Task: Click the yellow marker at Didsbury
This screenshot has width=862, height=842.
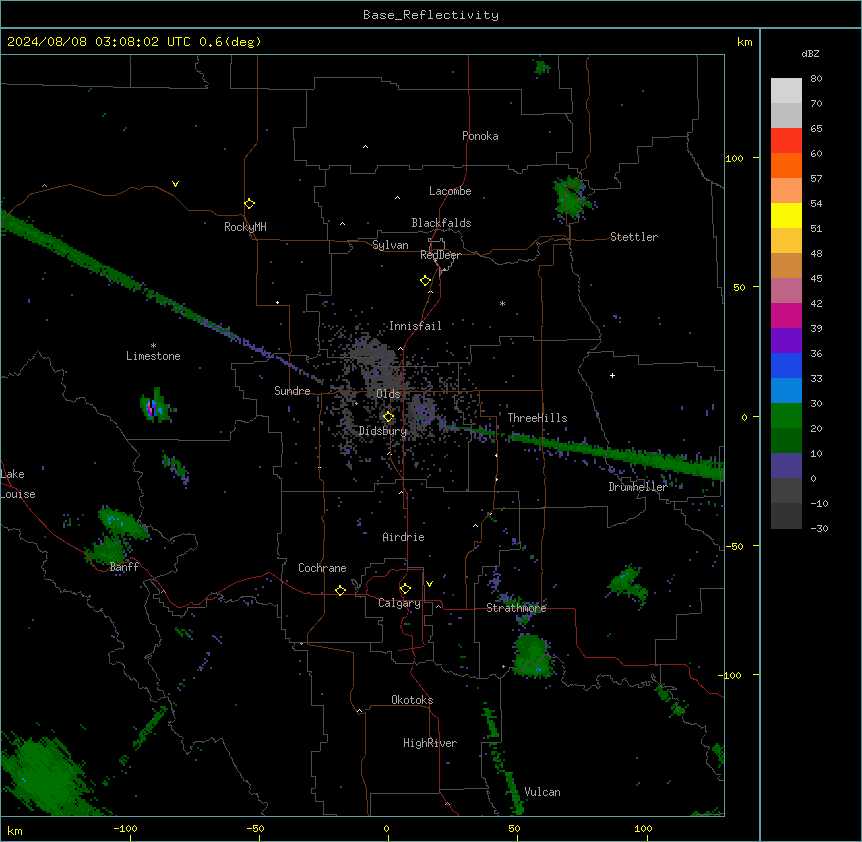Action: click(x=388, y=417)
